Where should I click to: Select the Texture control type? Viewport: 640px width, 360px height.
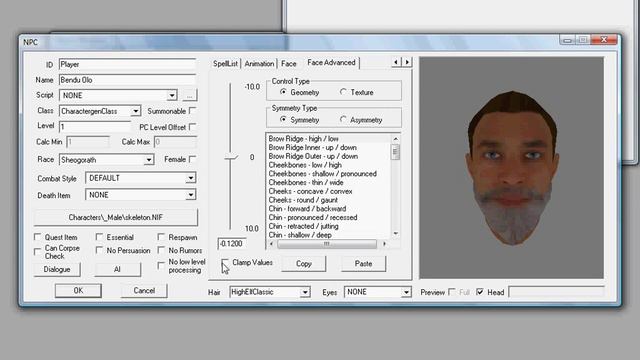tap(343, 92)
